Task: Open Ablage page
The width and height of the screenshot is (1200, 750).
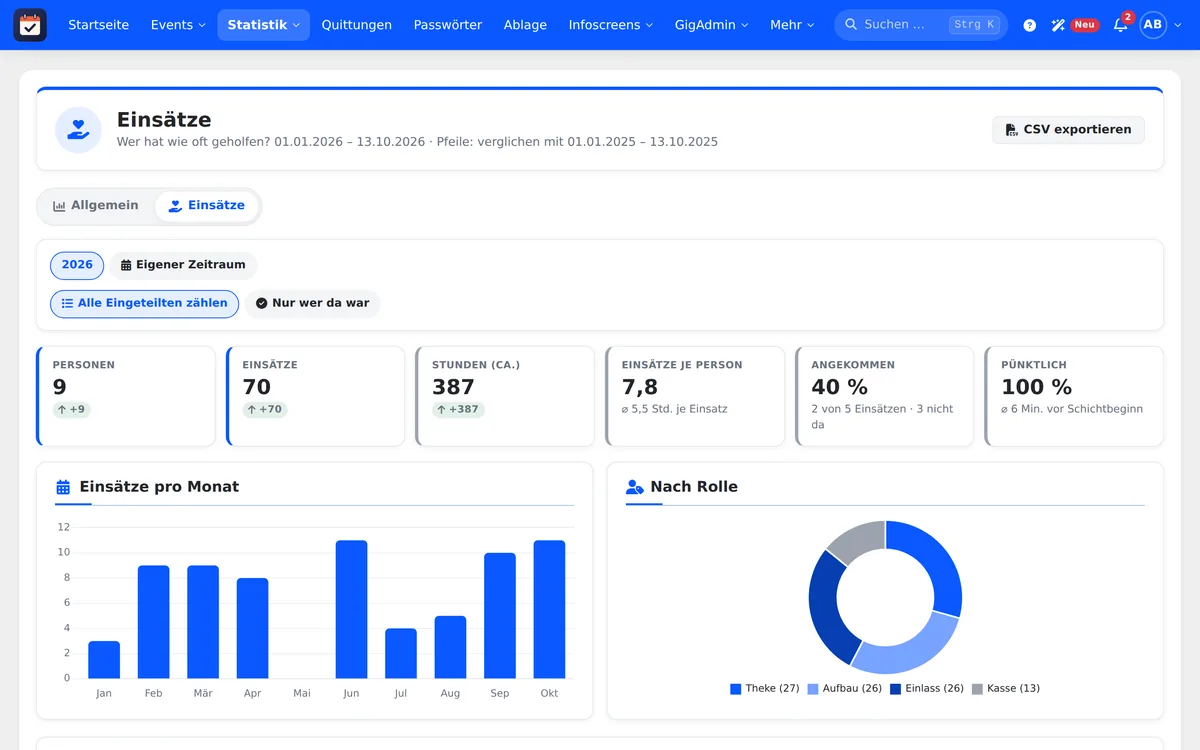Action: tap(525, 25)
